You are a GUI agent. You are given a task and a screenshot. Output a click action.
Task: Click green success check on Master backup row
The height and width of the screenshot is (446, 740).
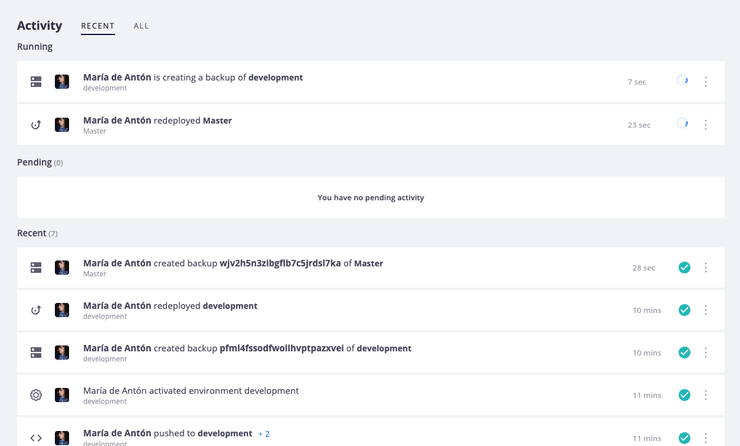684,268
